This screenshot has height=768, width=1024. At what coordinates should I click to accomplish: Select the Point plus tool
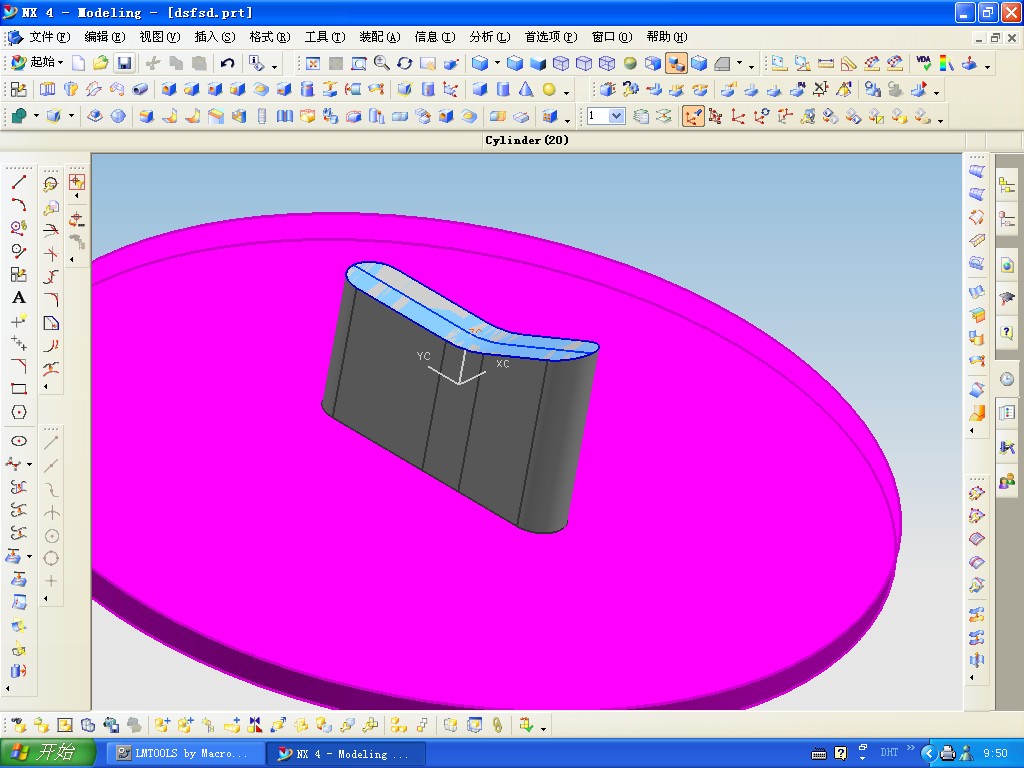point(18,320)
